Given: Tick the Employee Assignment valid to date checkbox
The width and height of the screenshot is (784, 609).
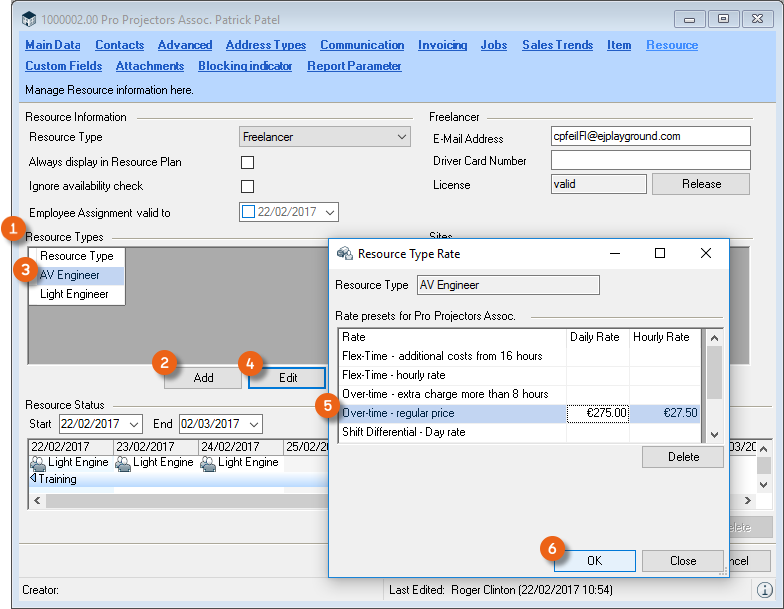Looking at the screenshot, I should click(x=249, y=212).
